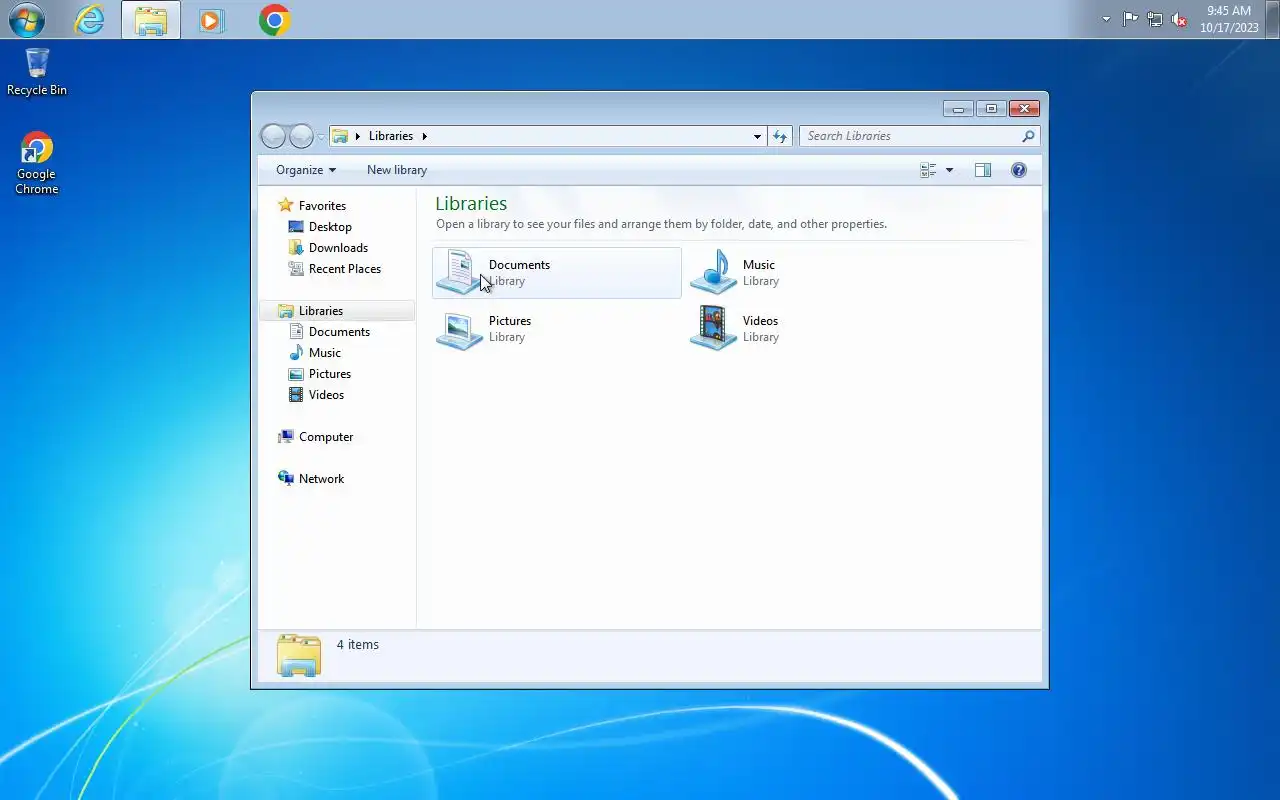Expand the More view options arrow
1280x800 pixels.
[949, 170]
